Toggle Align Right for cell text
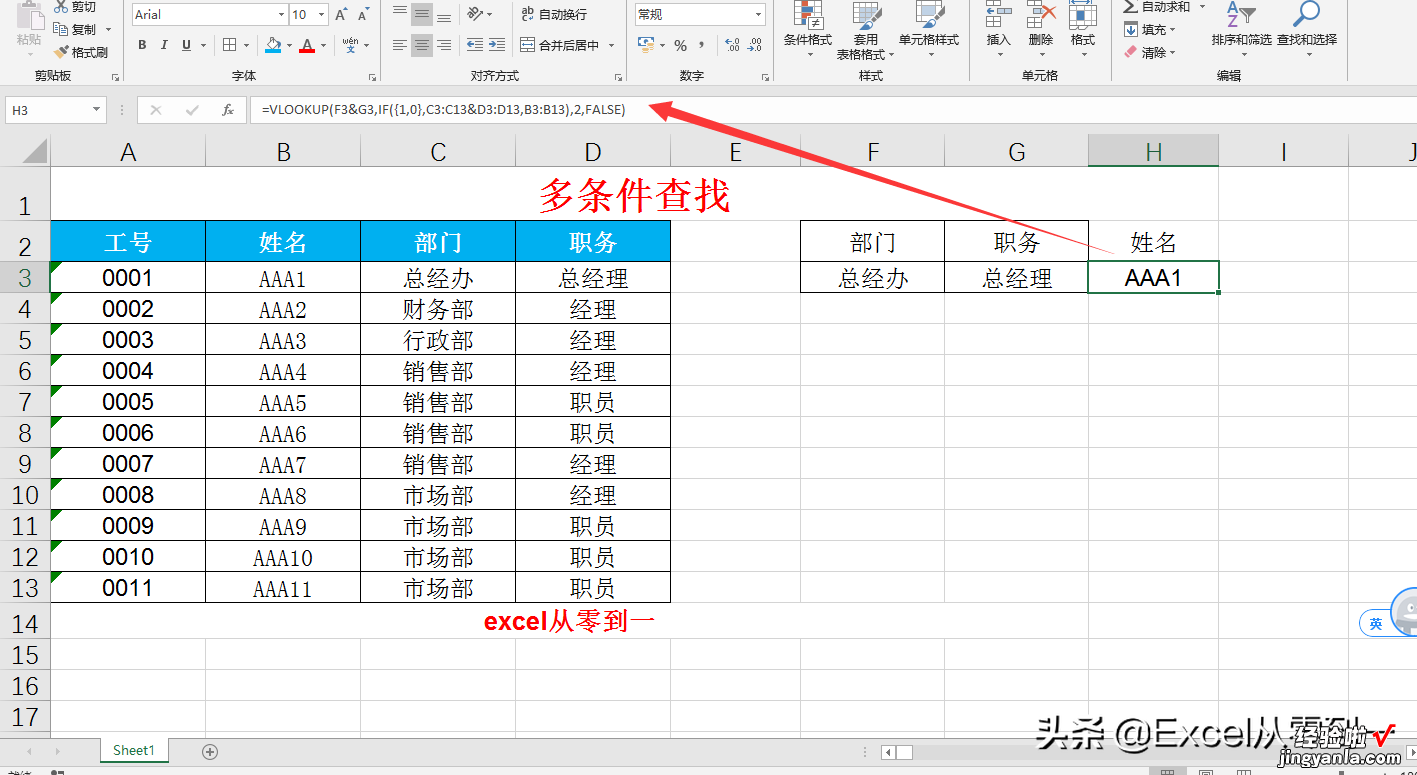1417x775 pixels. pos(444,45)
